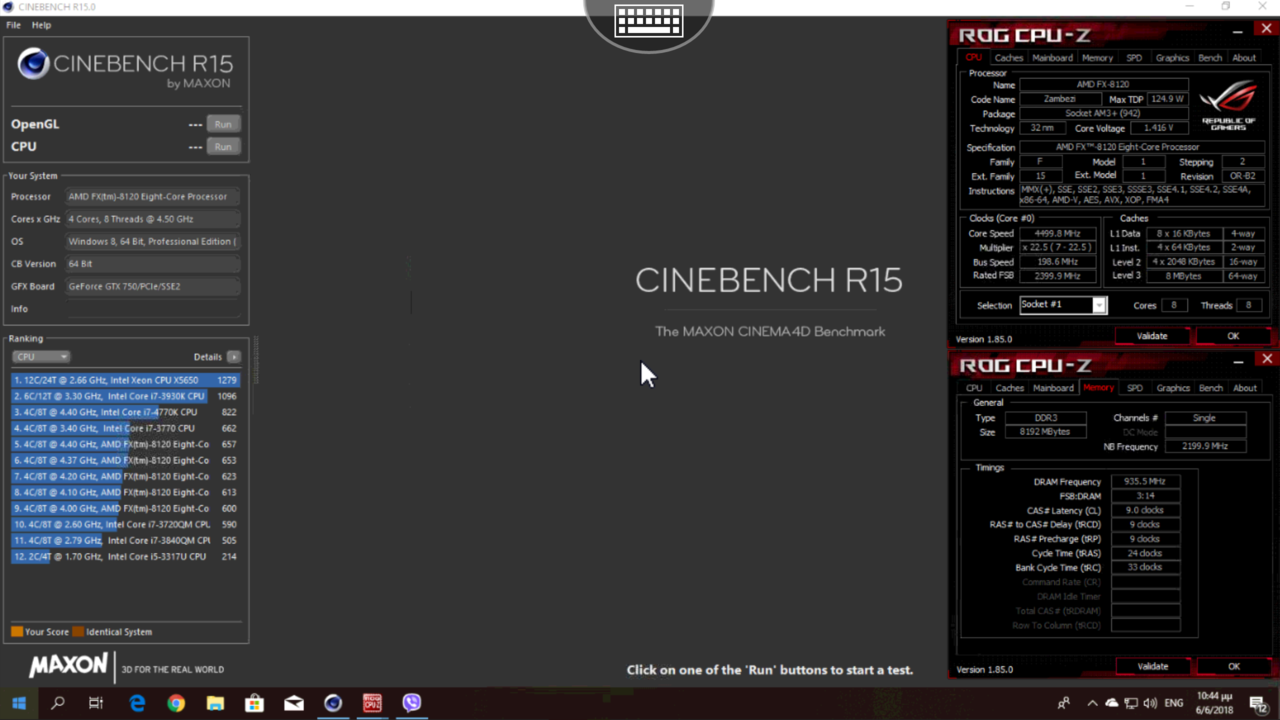Select ranking entry Intel Core i7-3930K

(126, 396)
